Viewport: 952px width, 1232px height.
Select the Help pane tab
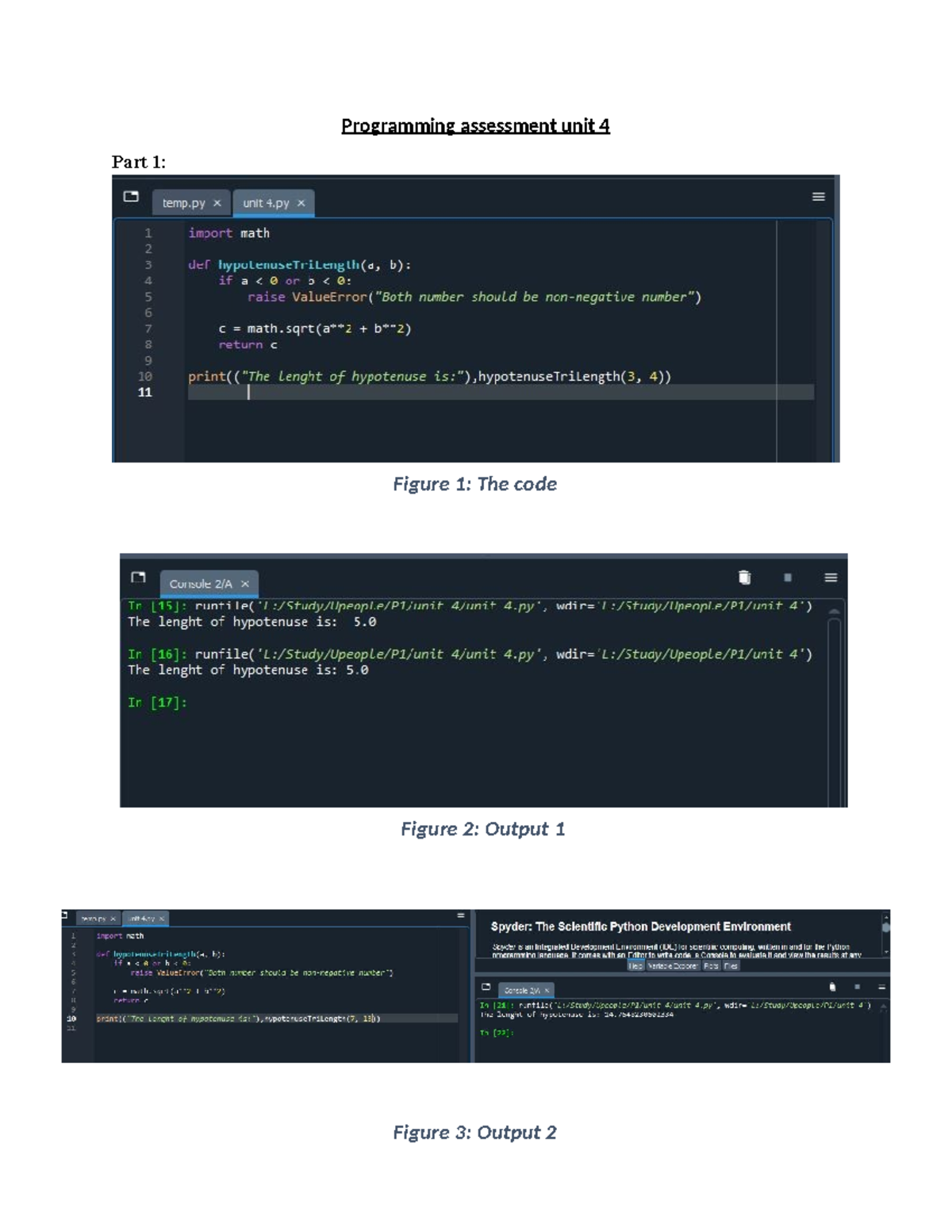point(637,965)
